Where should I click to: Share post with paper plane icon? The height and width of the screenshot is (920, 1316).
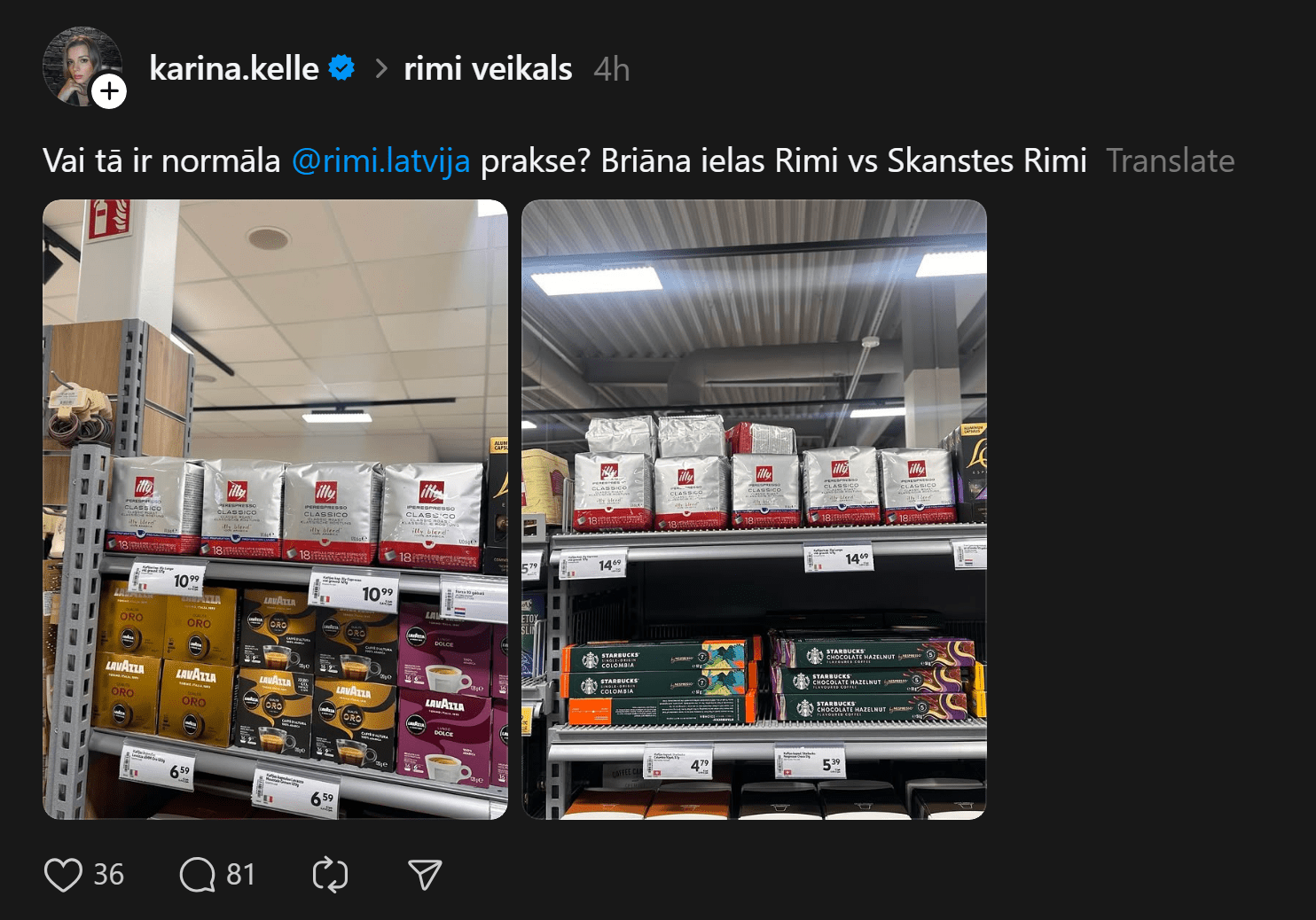coord(425,875)
